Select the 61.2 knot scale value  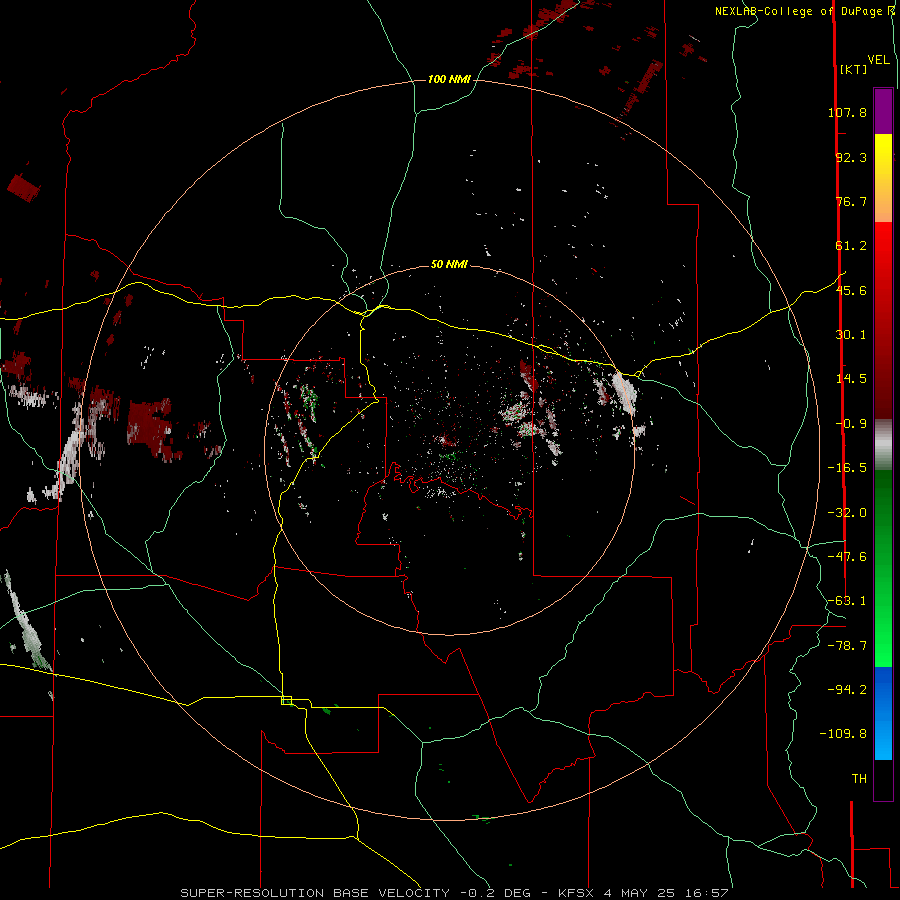851,246
